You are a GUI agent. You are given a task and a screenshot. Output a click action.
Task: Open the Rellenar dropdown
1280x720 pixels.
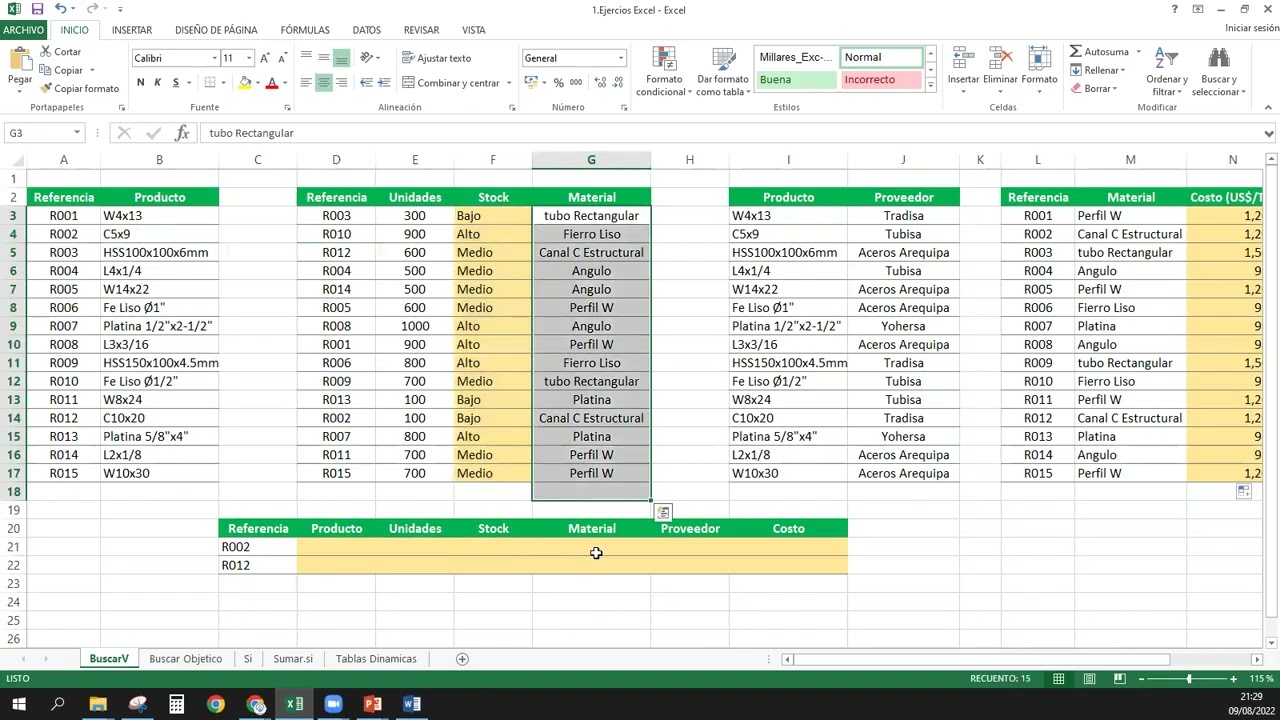1096,70
